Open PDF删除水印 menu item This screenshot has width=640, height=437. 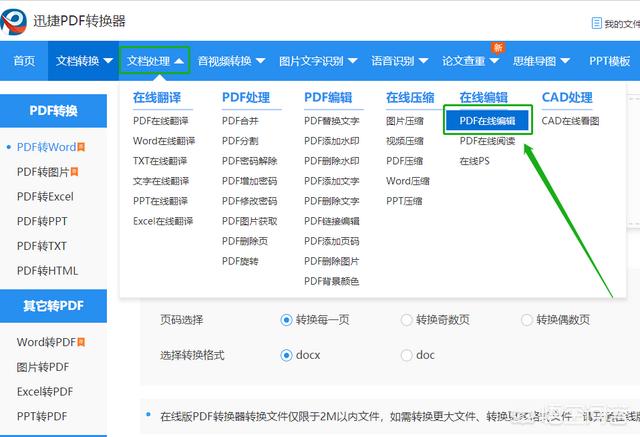point(331,161)
